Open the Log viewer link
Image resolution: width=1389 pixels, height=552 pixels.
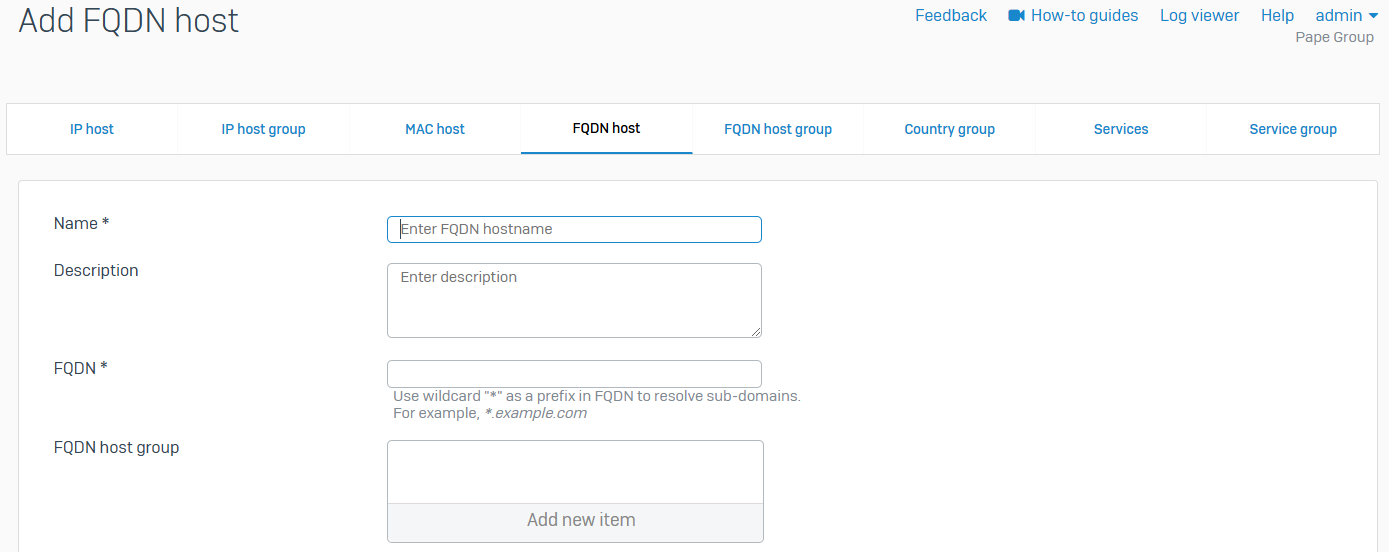pyautogui.click(x=1199, y=15)
